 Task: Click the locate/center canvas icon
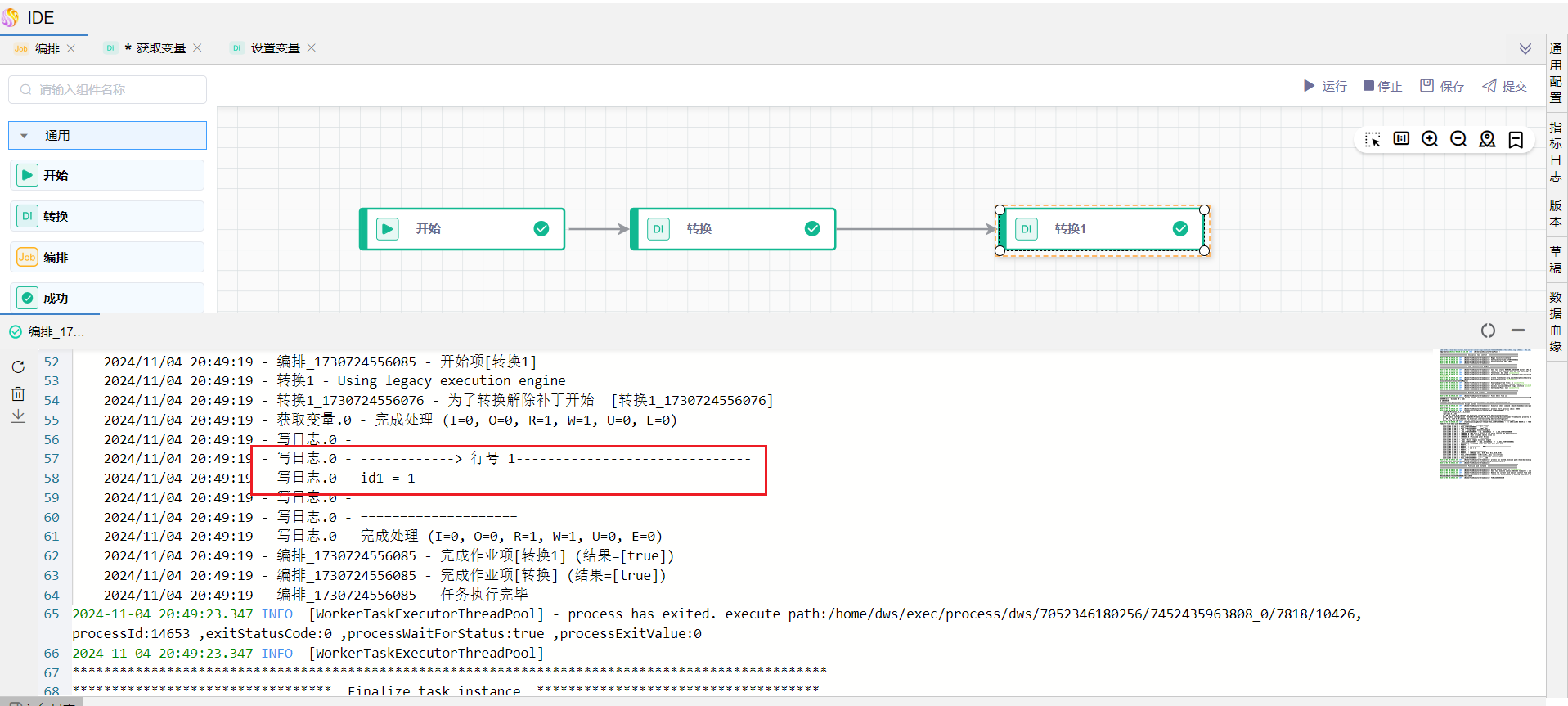click(1487, 139)
